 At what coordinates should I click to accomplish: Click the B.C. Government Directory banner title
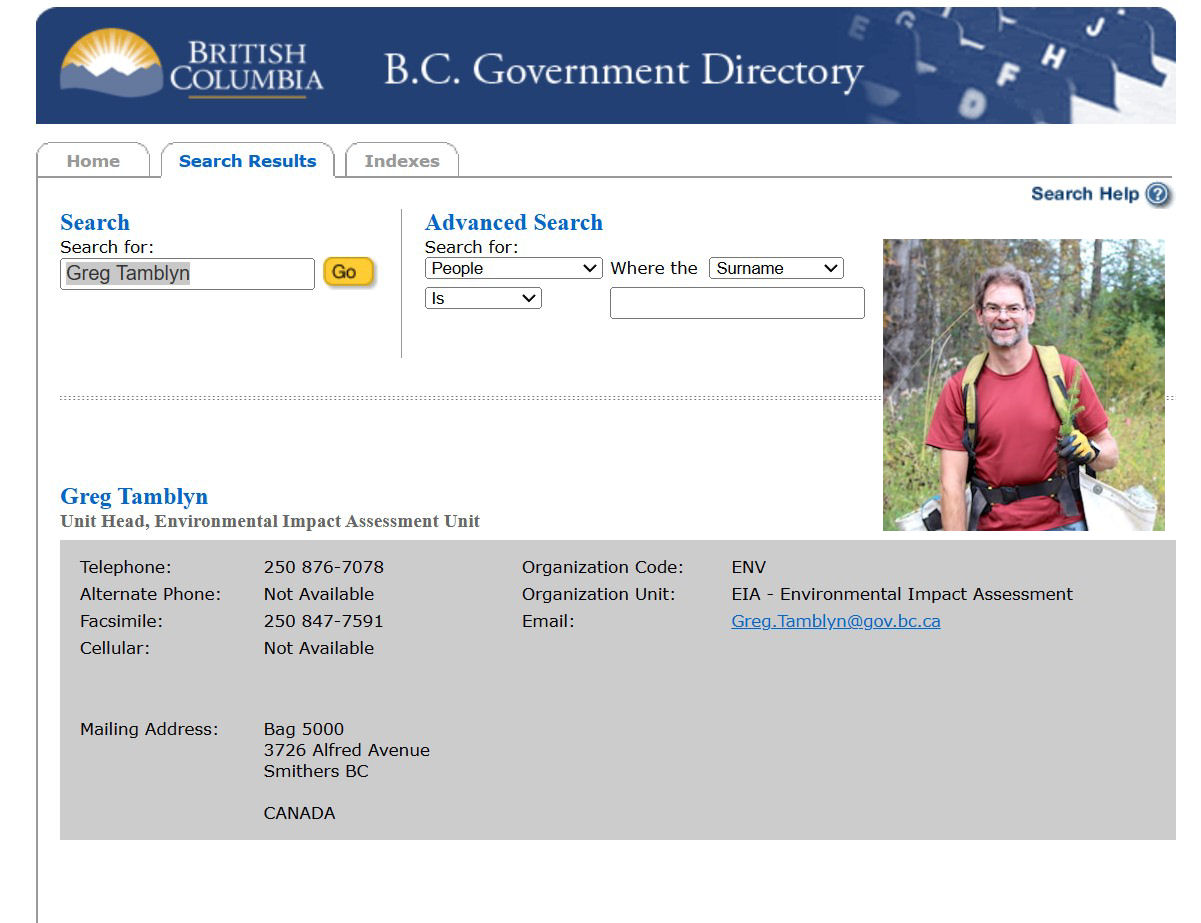tap(623, 70)
